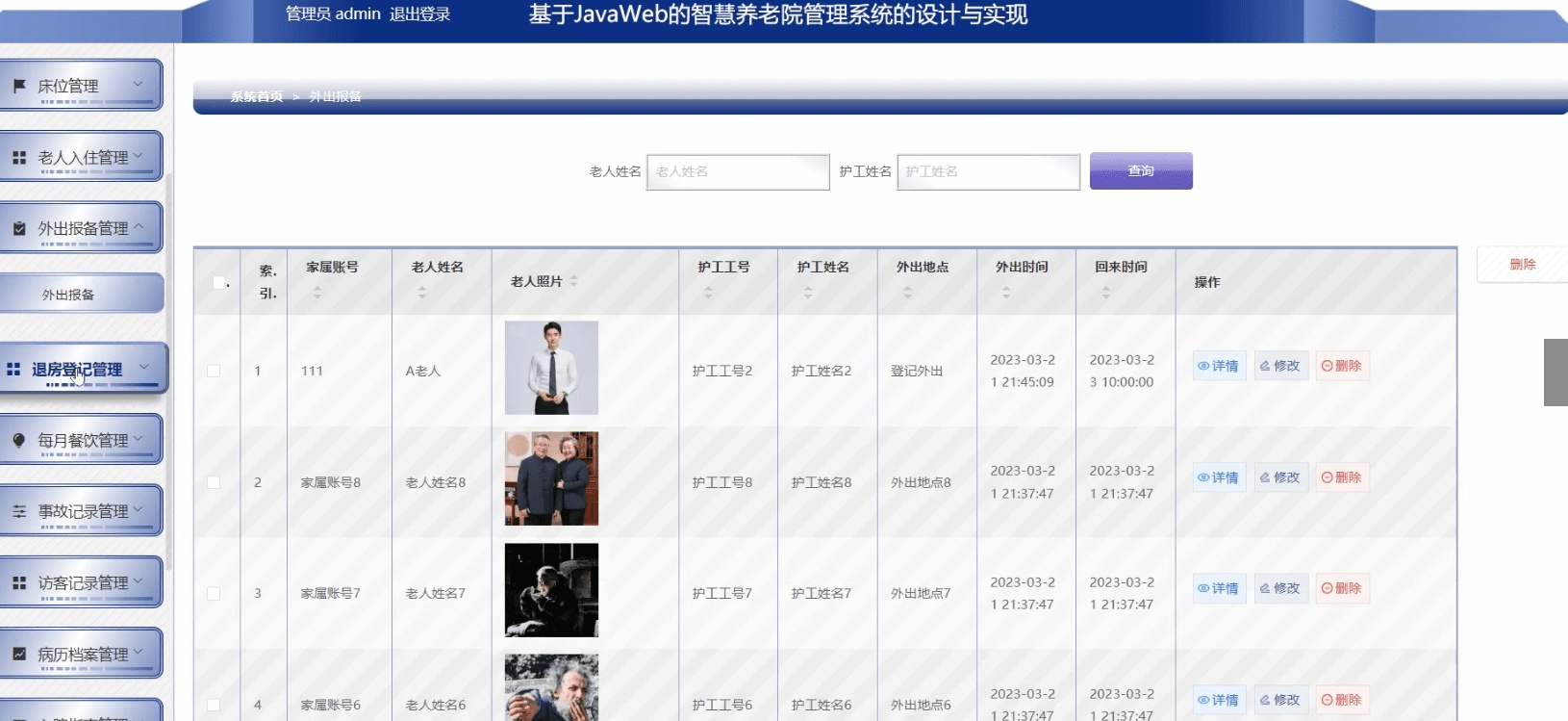
Task: Expand the 访客记录管理 menu chevron
Action: point(138,580)
